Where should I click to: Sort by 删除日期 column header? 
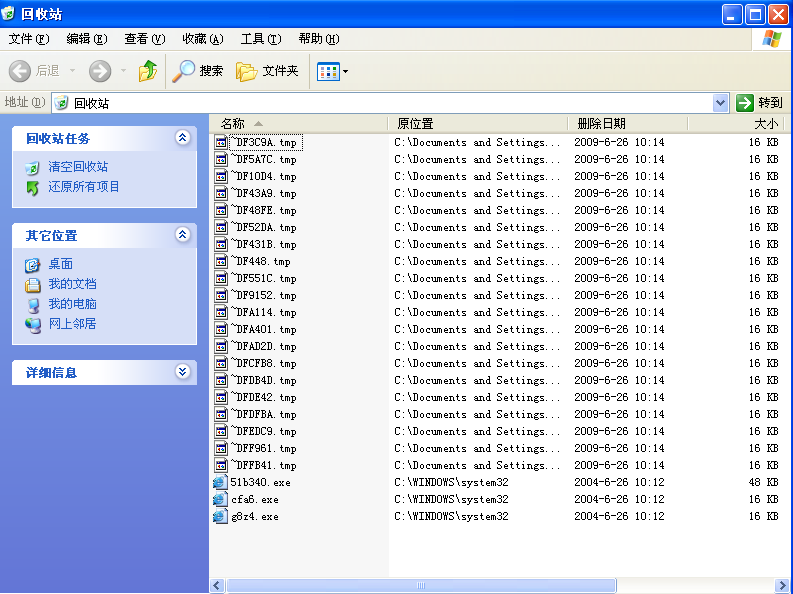[x=628, y=124]
